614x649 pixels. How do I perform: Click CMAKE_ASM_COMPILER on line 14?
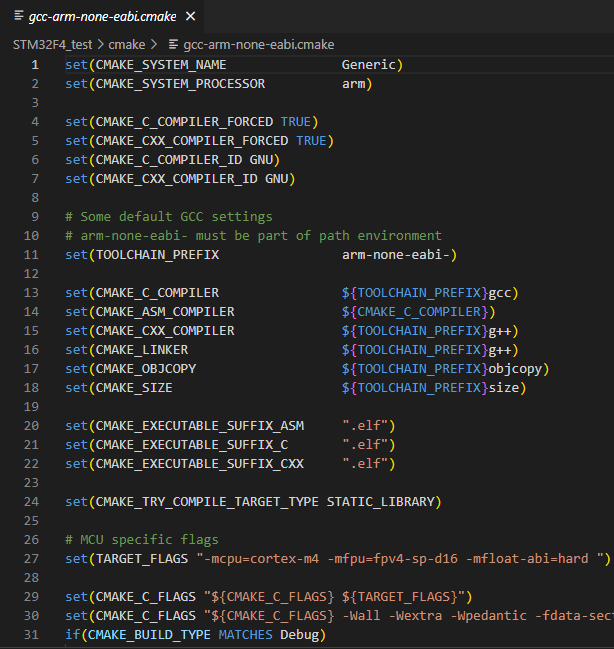coord(165,312)
